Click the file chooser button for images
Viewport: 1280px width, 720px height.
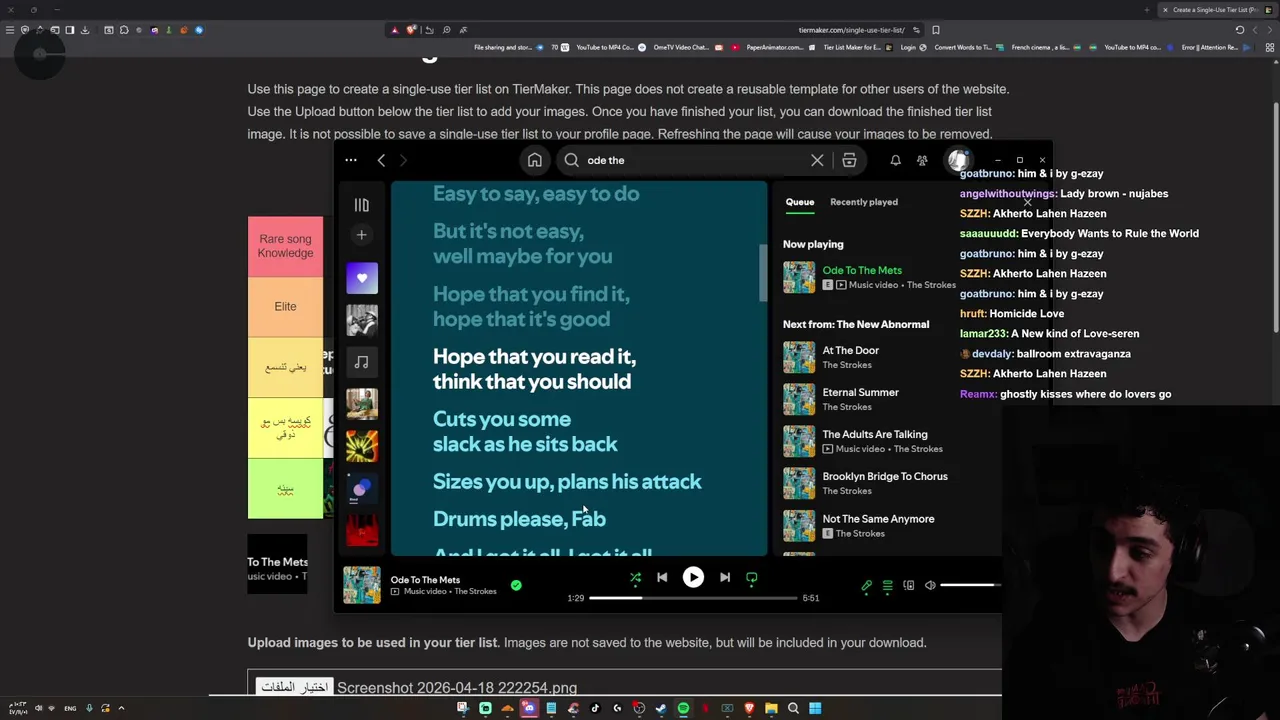point(294,687)
